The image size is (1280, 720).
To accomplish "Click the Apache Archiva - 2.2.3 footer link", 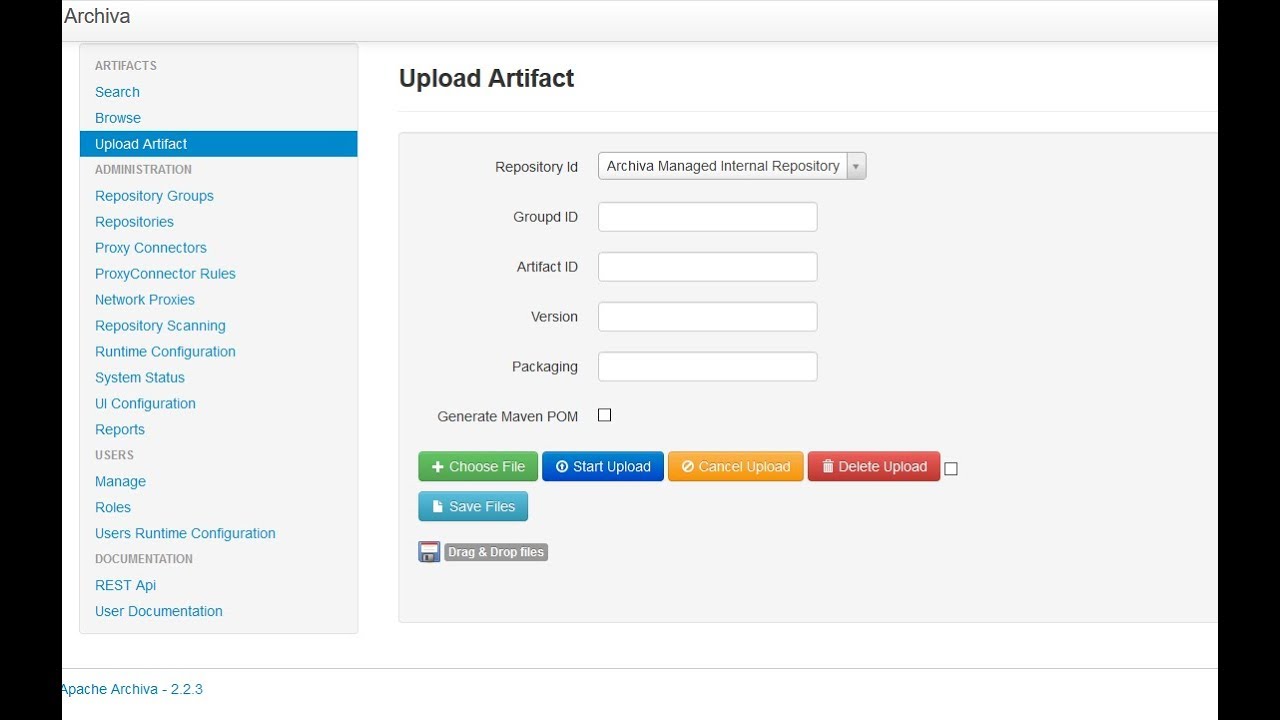I will click(x=132, y=689).
